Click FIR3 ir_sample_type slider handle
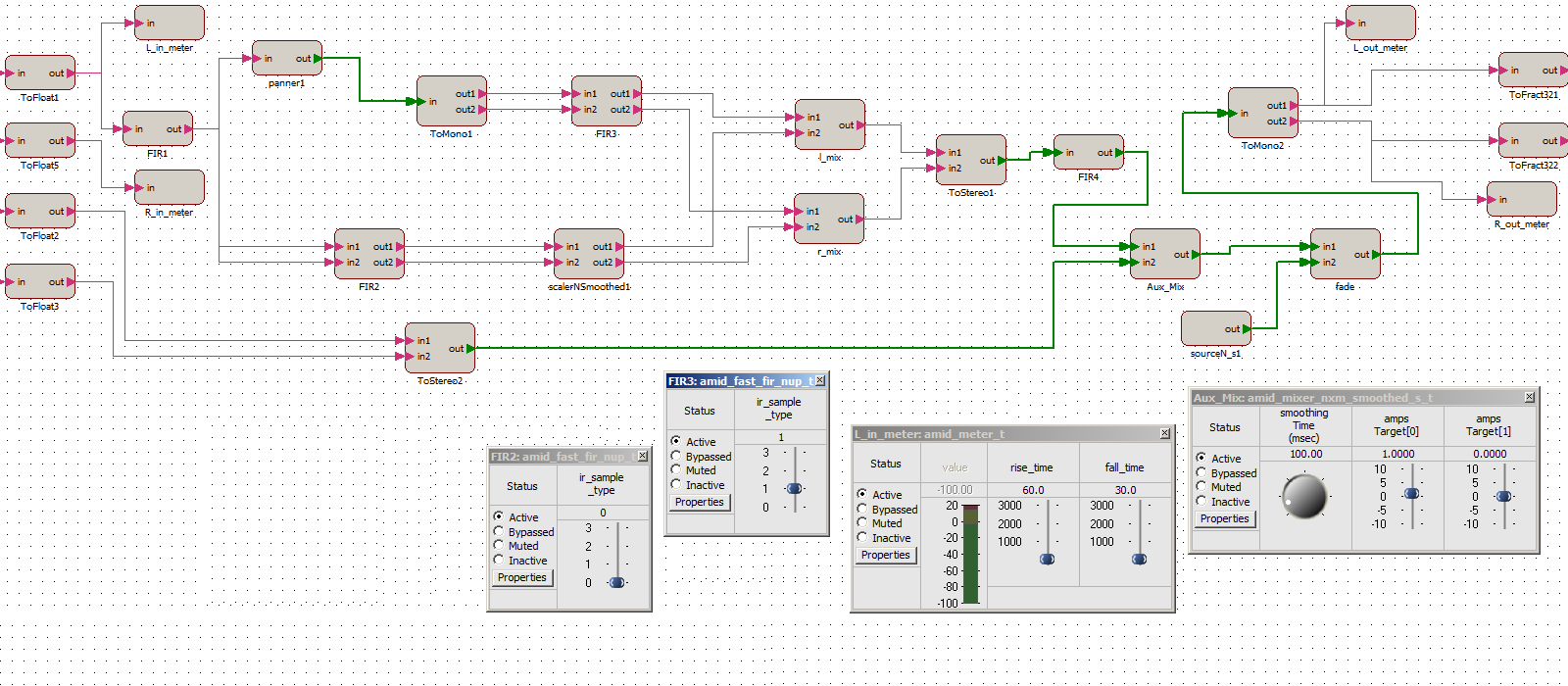 [x=795, y=488]
